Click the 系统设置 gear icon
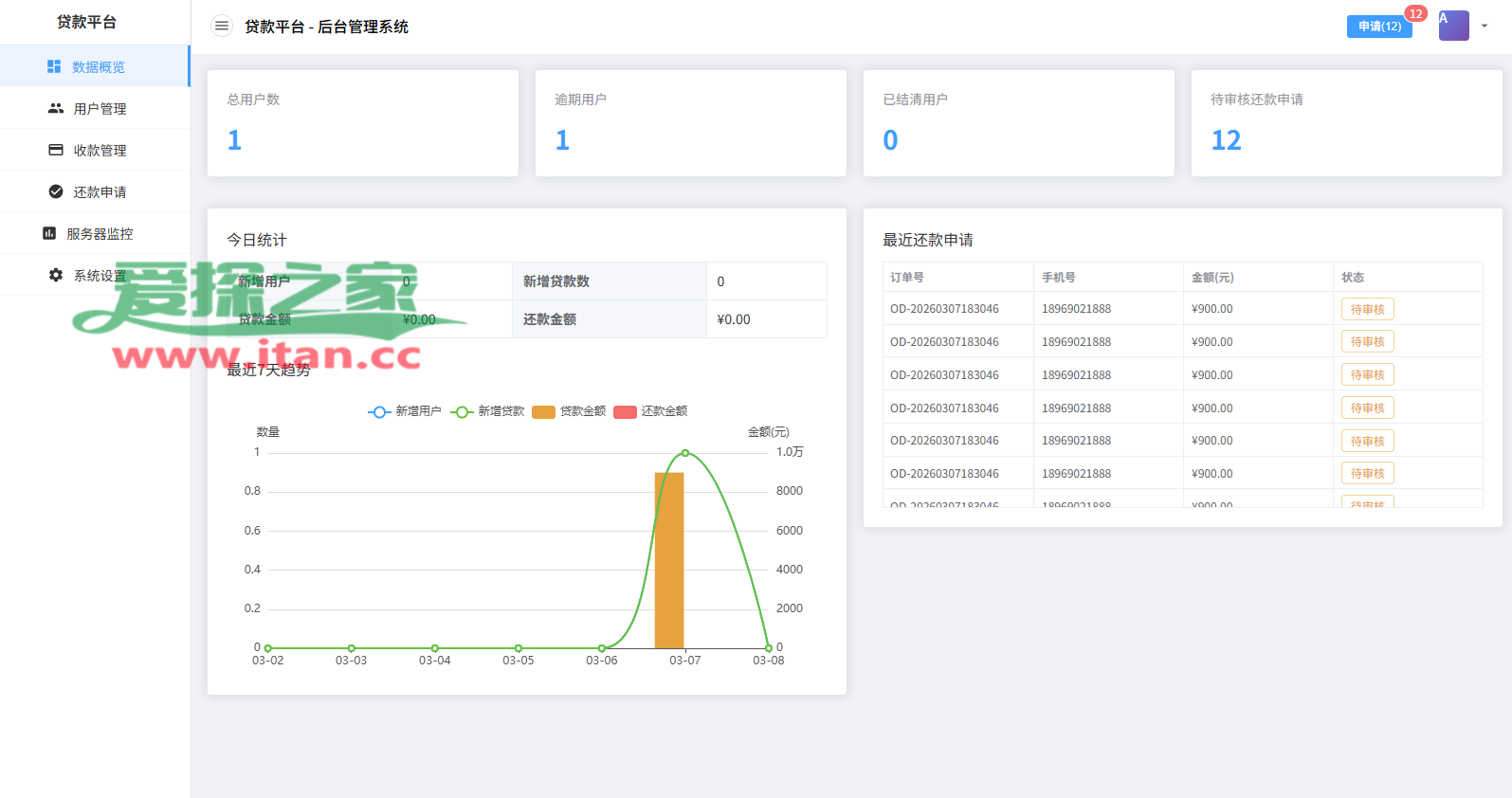Image resolution: width=1512 pixels, height=798 pixels. click(x=56, y=275)
